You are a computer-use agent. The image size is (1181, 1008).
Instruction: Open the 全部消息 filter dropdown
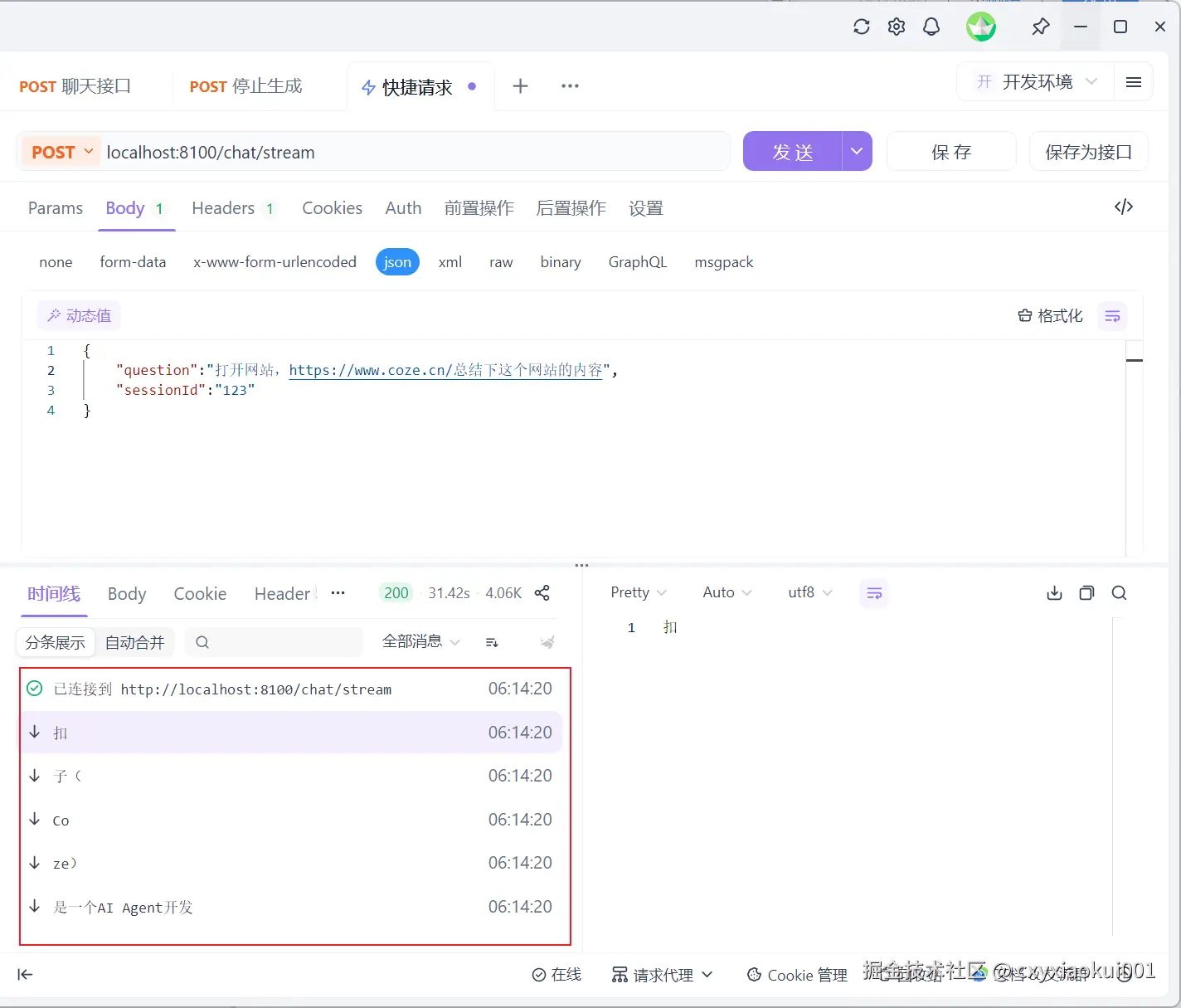tap(420, 641)
